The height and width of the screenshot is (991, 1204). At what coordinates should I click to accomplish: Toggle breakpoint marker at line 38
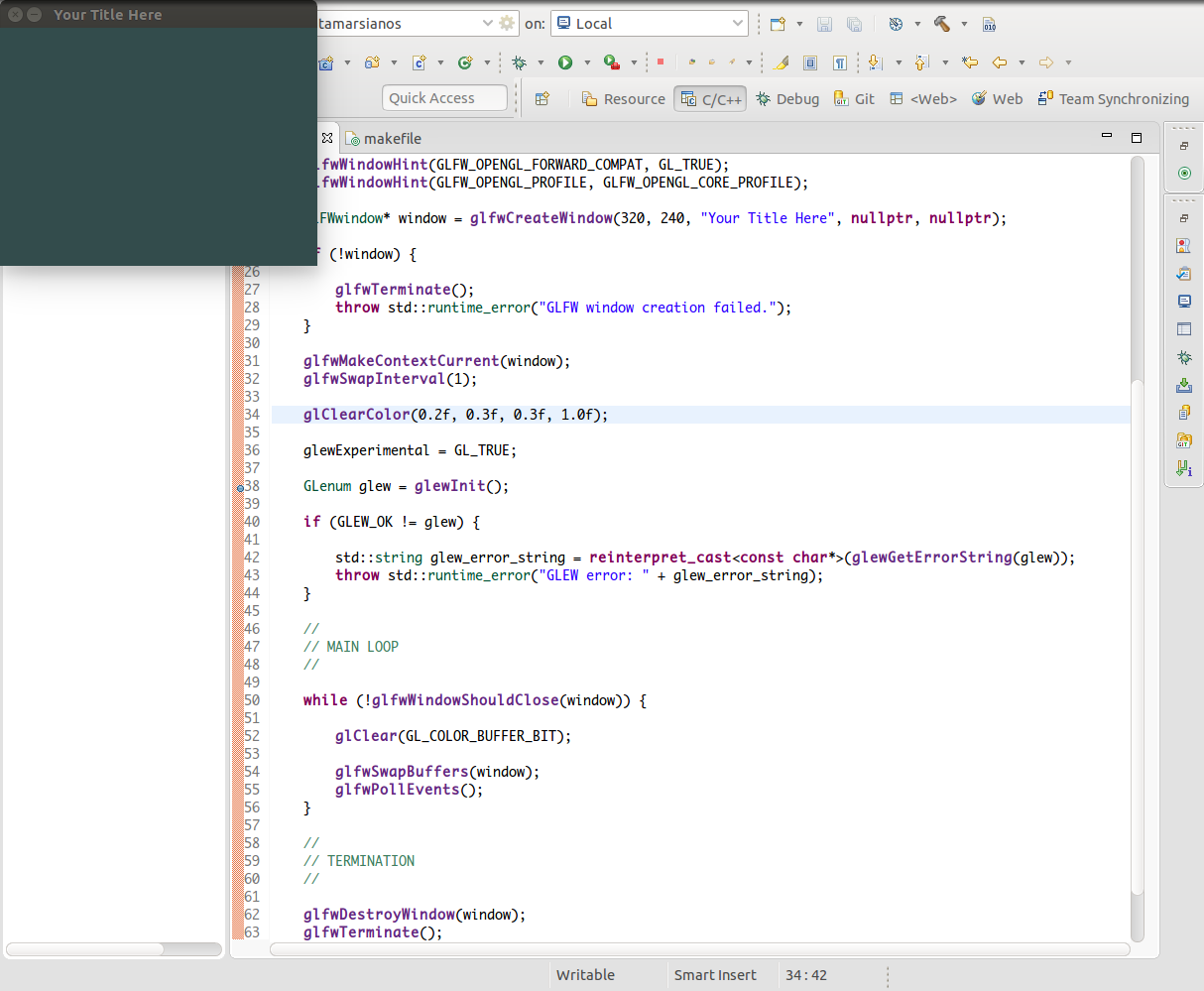click(239, 487)
